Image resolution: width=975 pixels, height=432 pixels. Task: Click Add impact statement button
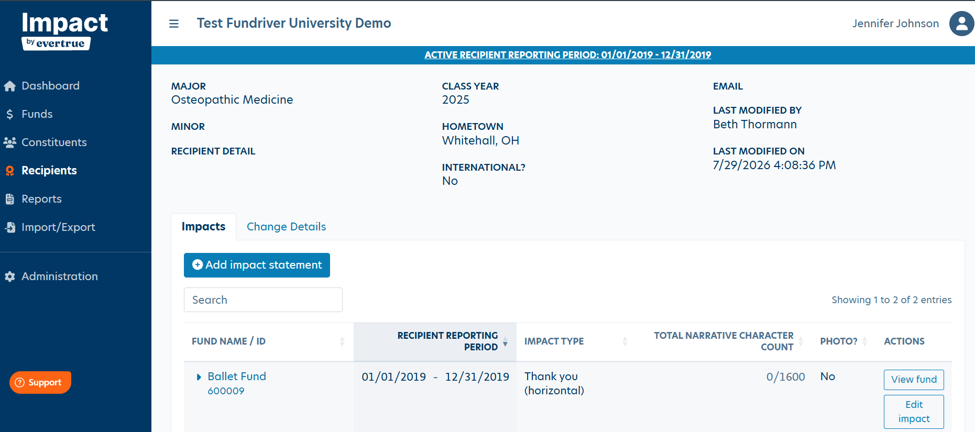click(257, 265)
